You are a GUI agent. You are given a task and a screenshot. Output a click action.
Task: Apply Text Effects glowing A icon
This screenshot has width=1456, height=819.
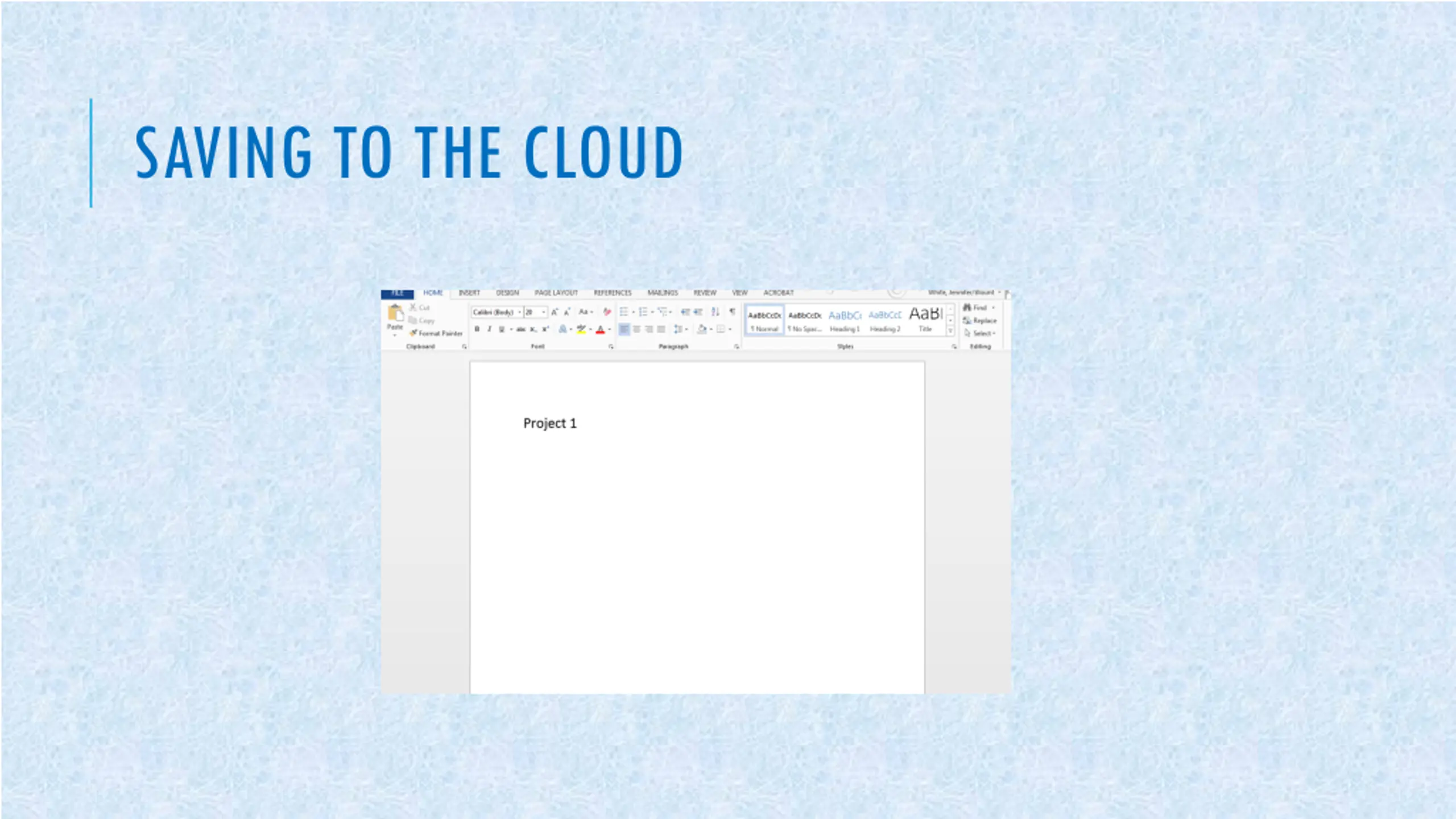(x=562, y=329)
